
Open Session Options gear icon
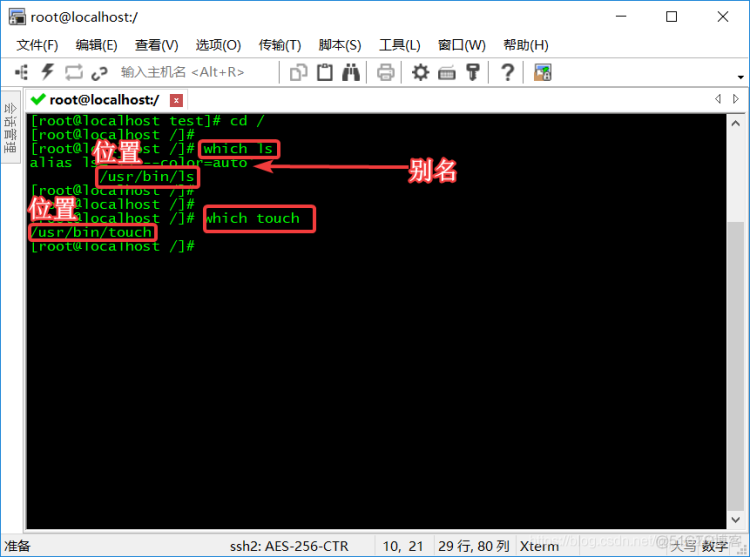420,73
